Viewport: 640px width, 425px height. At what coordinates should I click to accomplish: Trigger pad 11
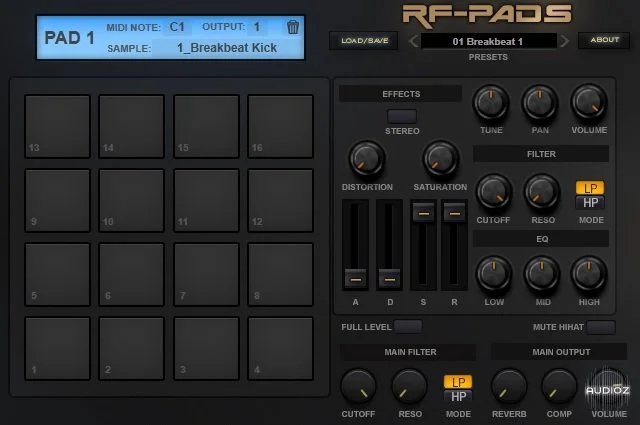pyautogui.click(x=206, y=200)
